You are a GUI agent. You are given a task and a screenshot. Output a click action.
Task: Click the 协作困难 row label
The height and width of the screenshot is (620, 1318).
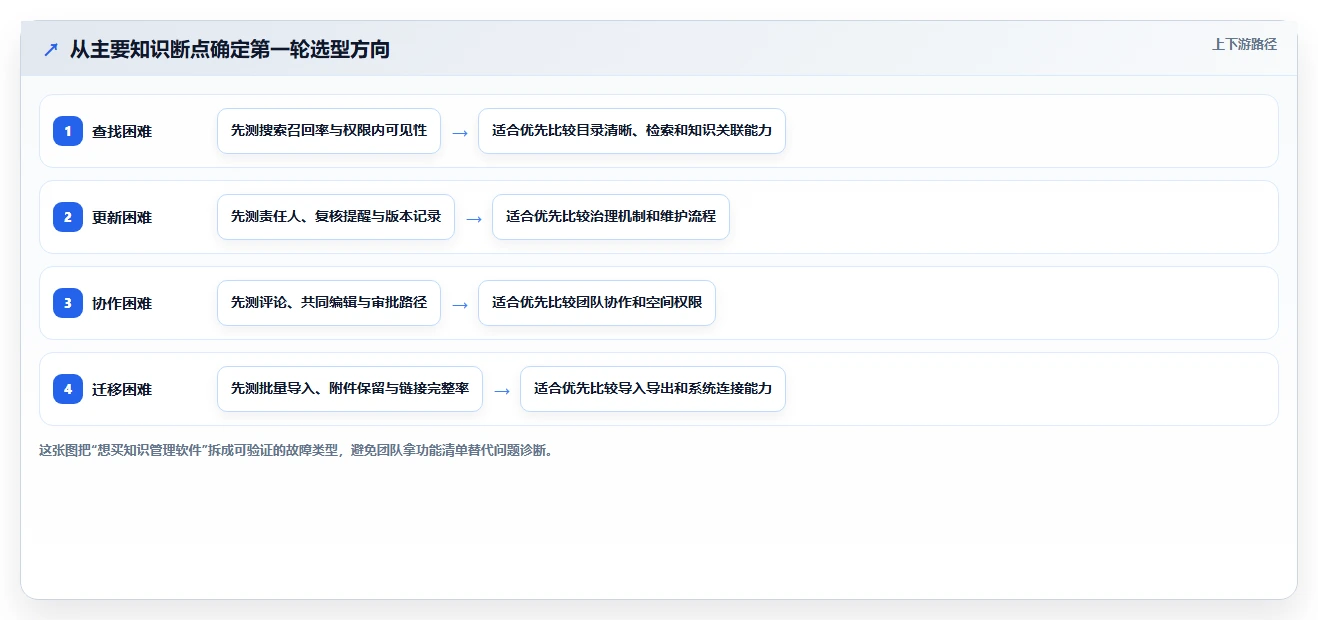pyautogui.click(x=122, y=303)
